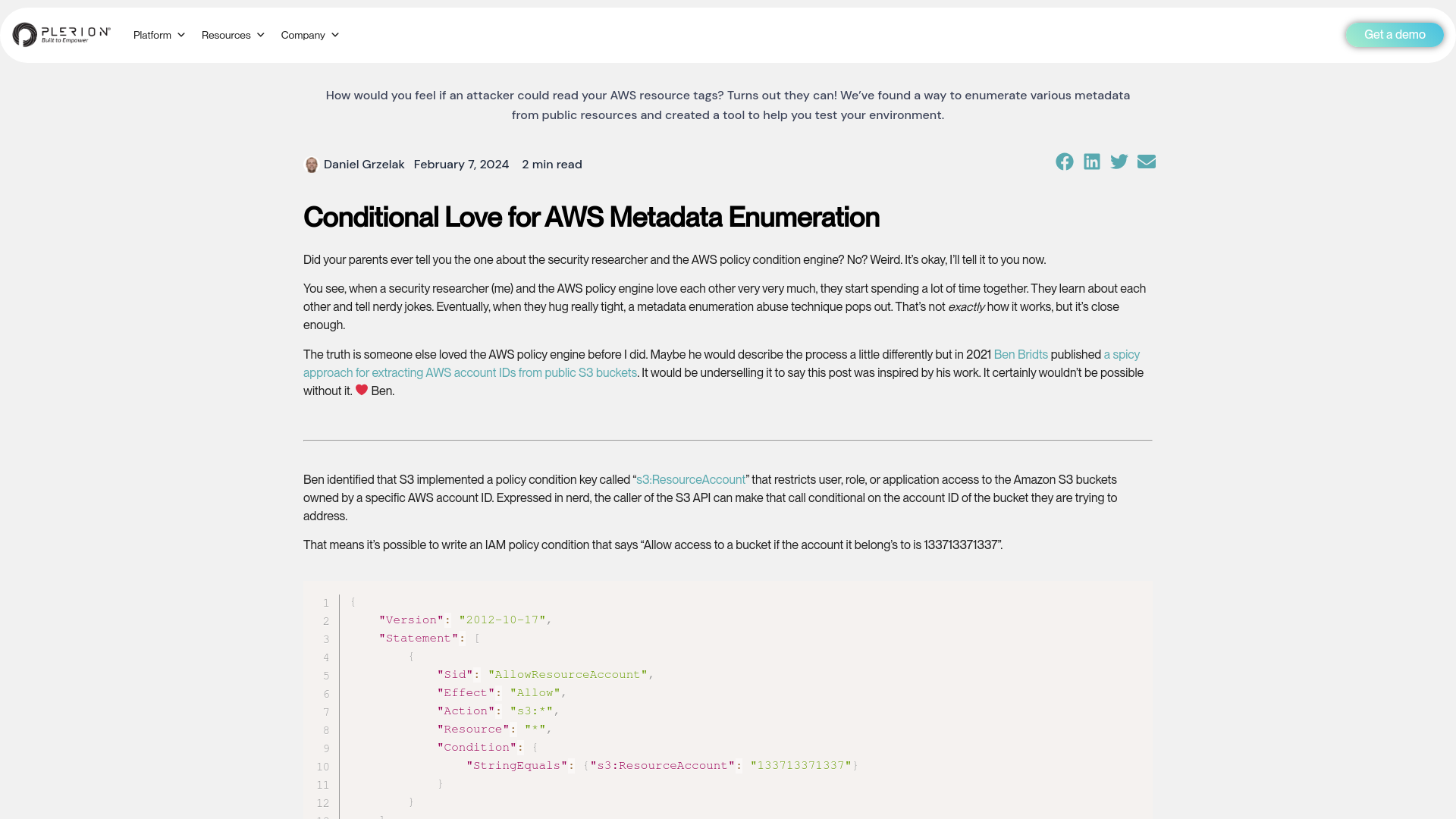This screenshot has width=1456, height=819.
Task: Share the article on LinkedIn
Action: pos(1092,162)
